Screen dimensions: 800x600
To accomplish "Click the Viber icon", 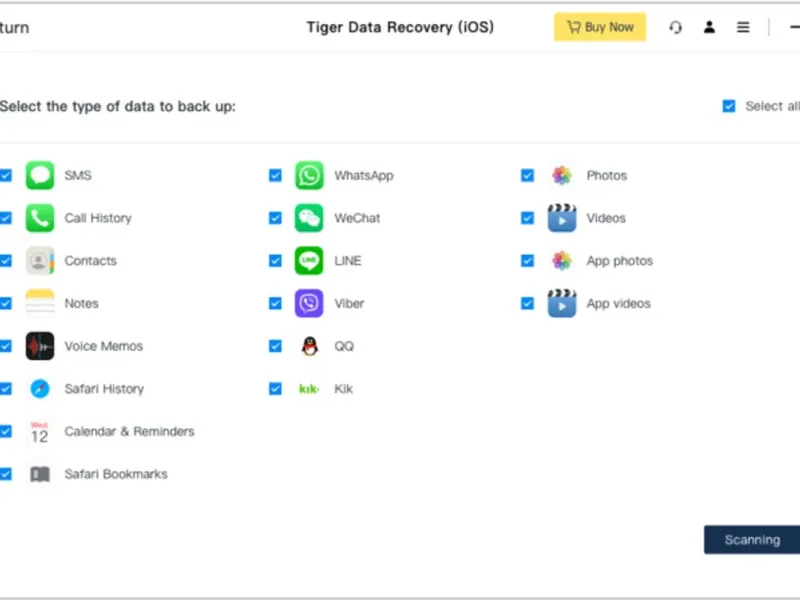I will click(309, 303).
